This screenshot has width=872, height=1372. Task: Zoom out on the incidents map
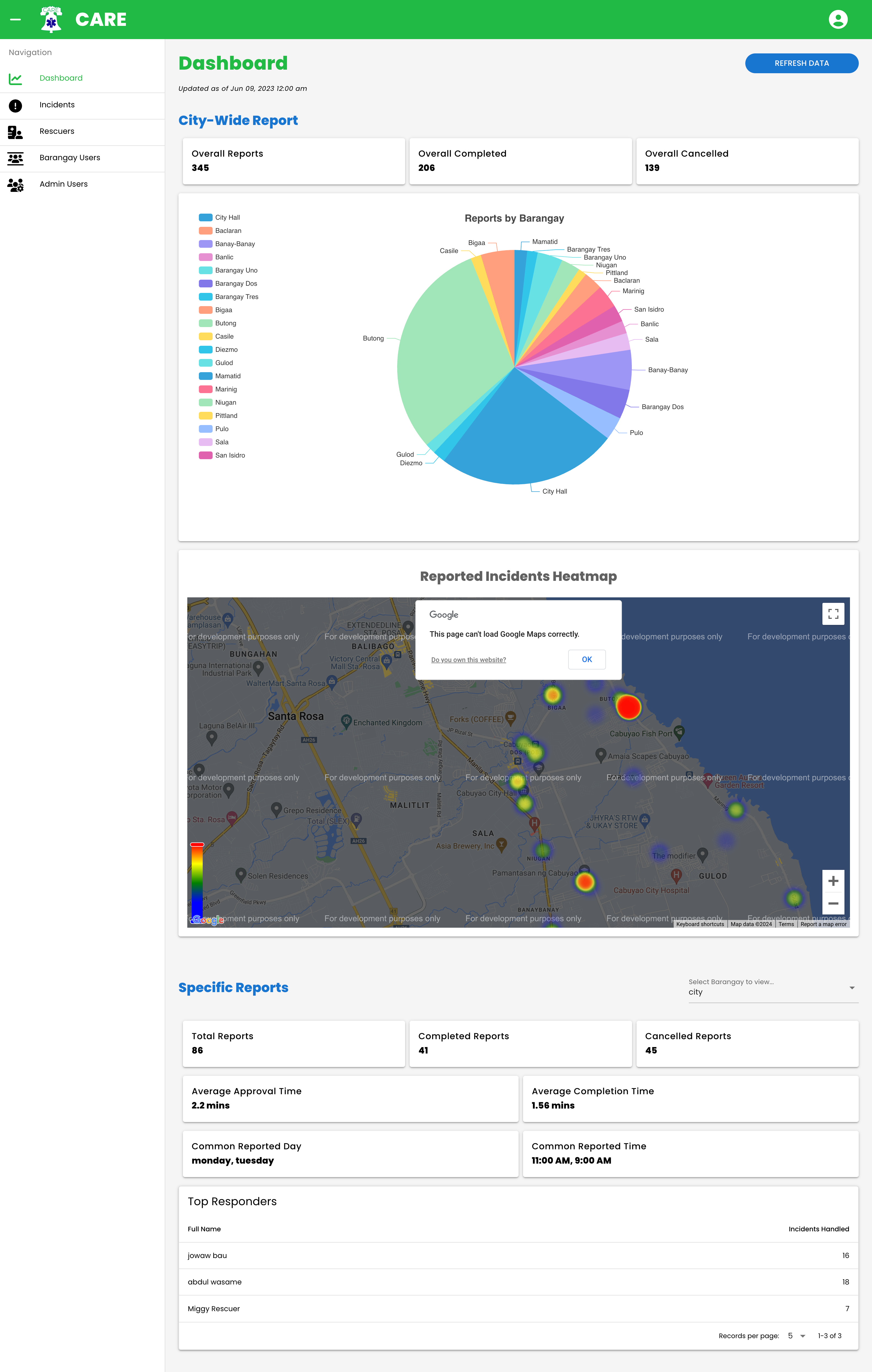click(x=833, y=903)
